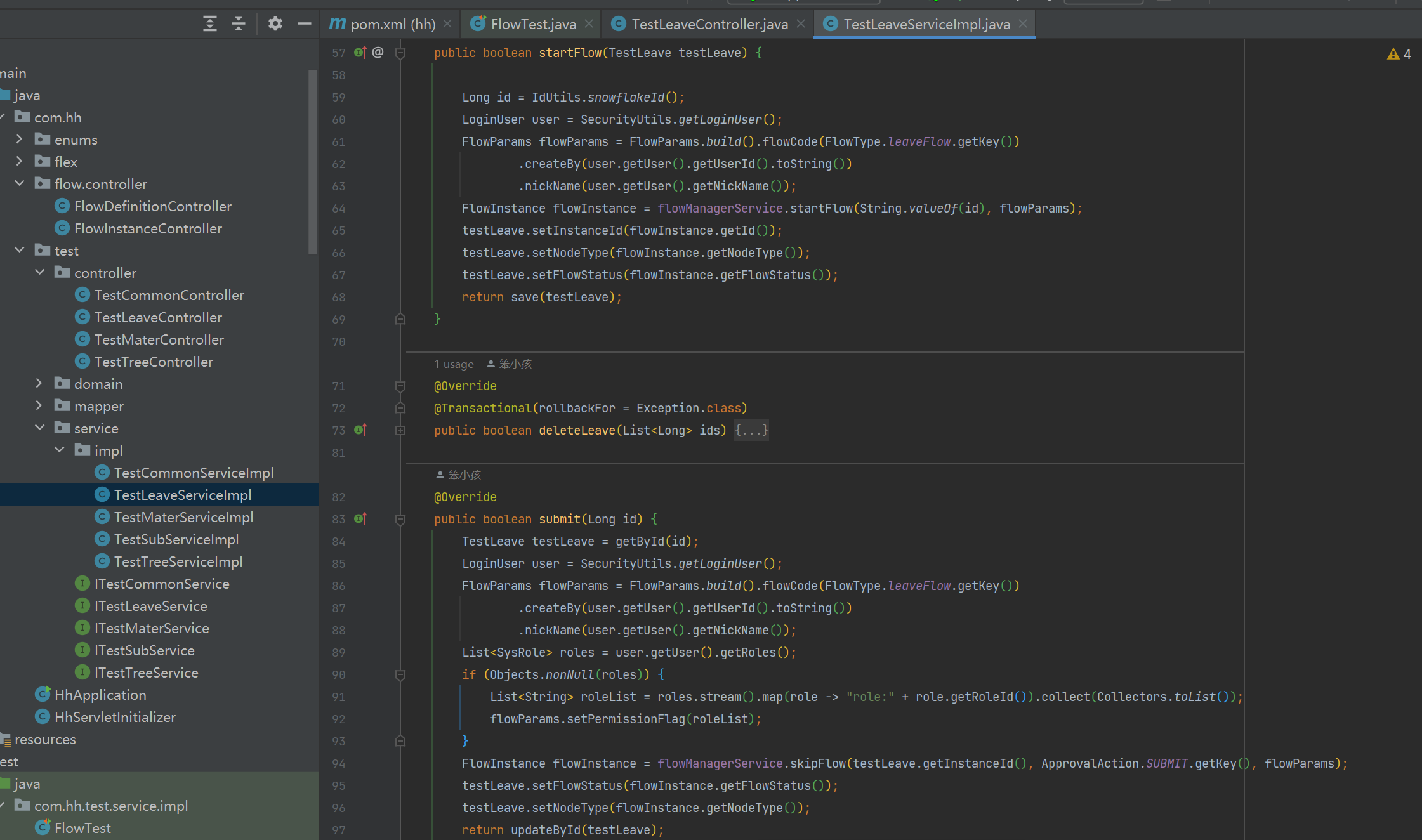Fold the if block at line 90
This screenshot has height=840, width=1422.
tap(400, 674)
